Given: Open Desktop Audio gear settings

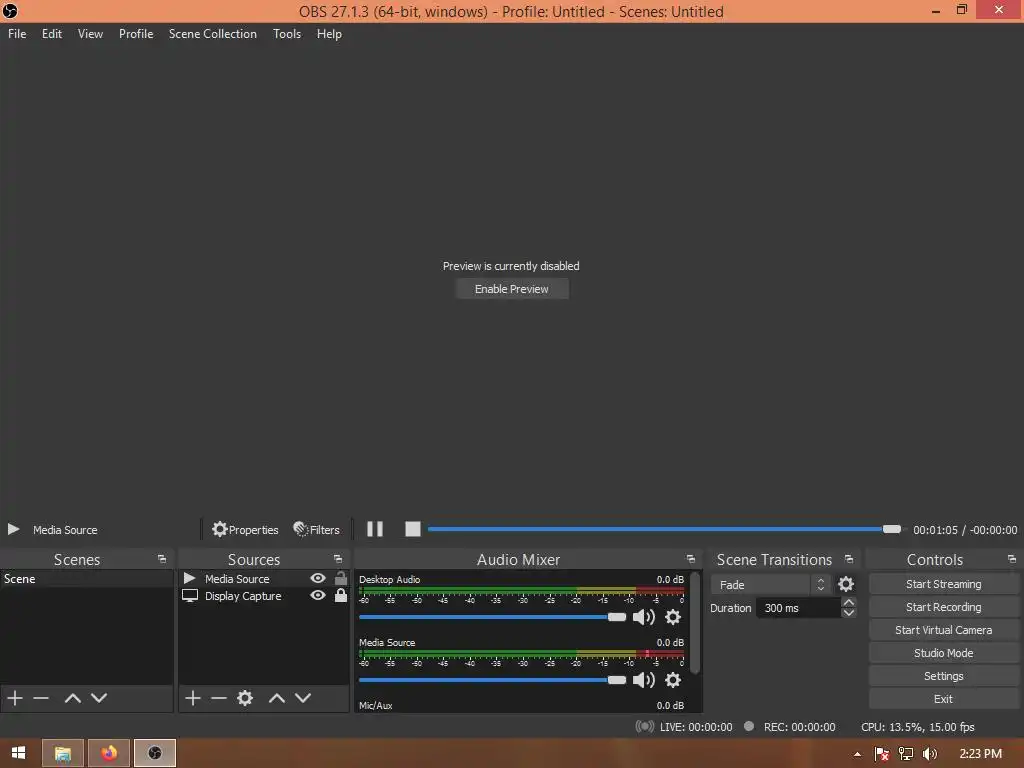Looking at the screenshot, I should coord(673,617).
